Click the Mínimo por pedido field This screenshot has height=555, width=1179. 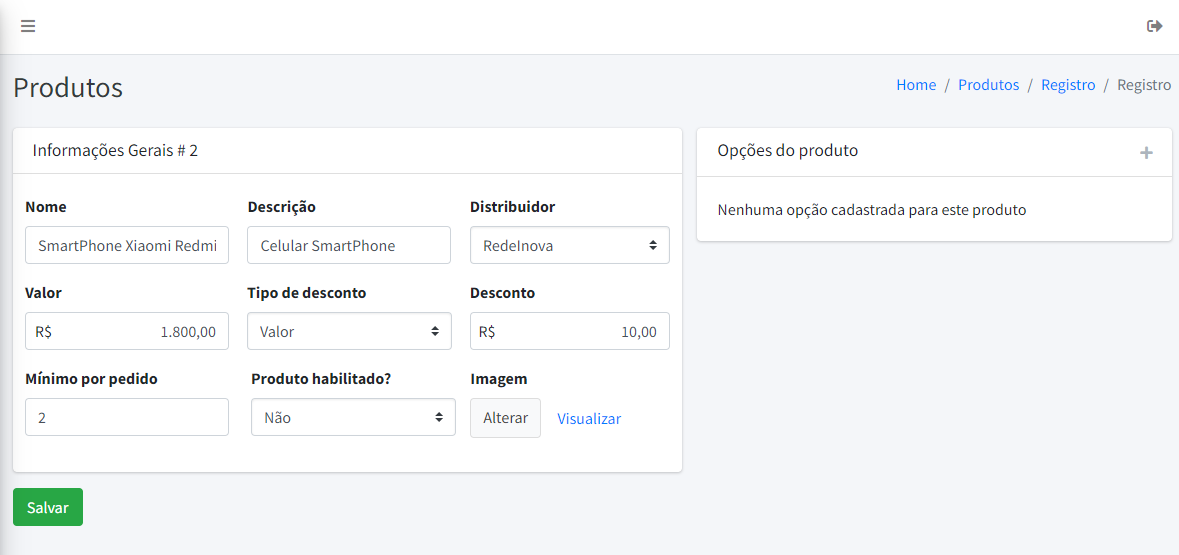126,417
